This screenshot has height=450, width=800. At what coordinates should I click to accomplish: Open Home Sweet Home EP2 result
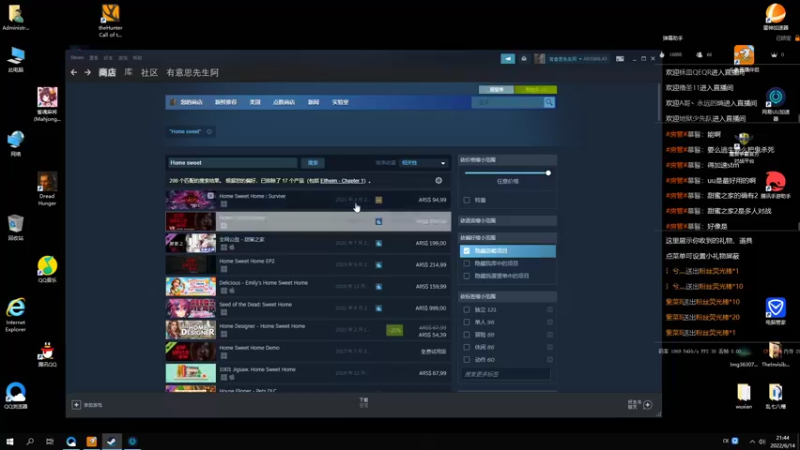(308, 265)
